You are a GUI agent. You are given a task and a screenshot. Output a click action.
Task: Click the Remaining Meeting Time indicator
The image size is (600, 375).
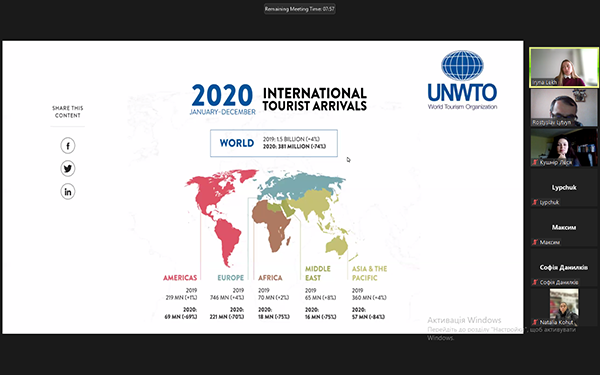point(300,9)
